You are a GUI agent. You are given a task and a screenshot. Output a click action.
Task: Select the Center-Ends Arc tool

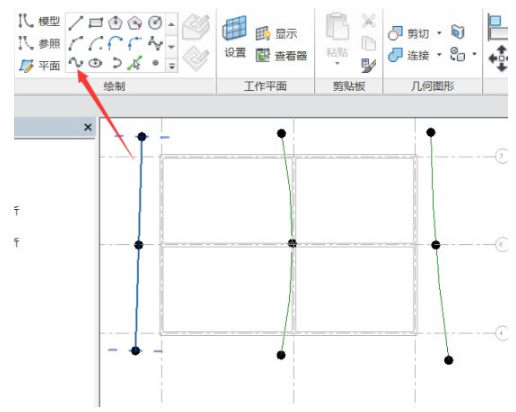click(96, 43)
